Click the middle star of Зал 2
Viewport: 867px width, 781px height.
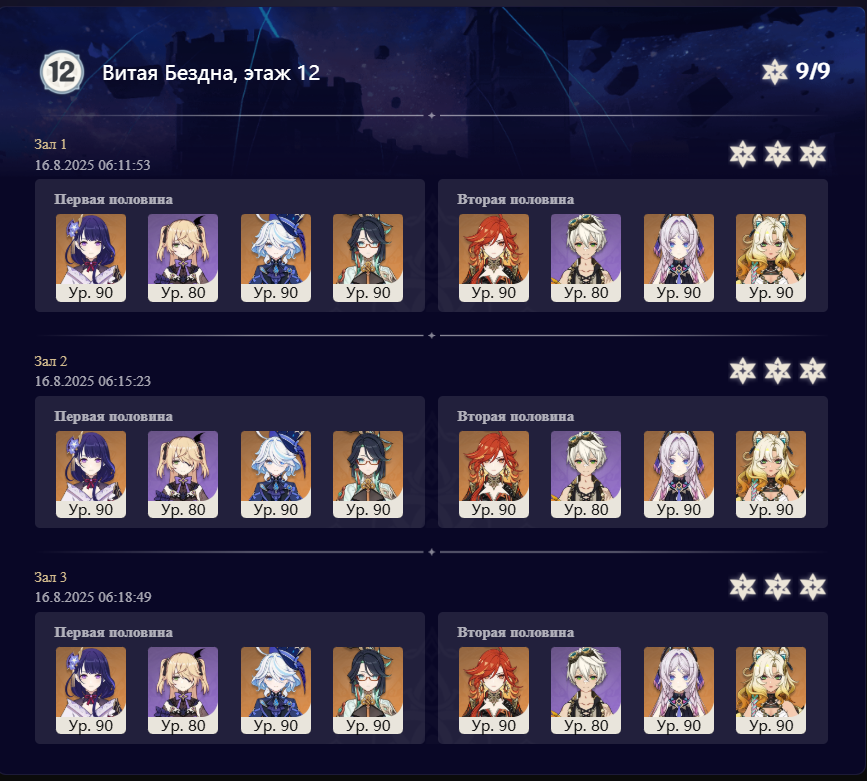click(777, 371)
